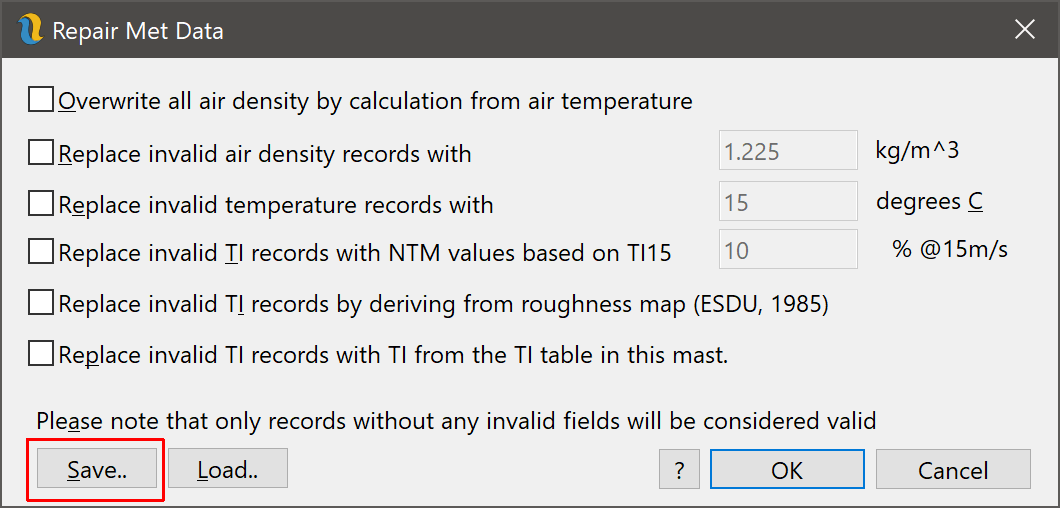Click the TI15 percentage field showing 10
This screenshot has width=1060, height=508.
788,250
